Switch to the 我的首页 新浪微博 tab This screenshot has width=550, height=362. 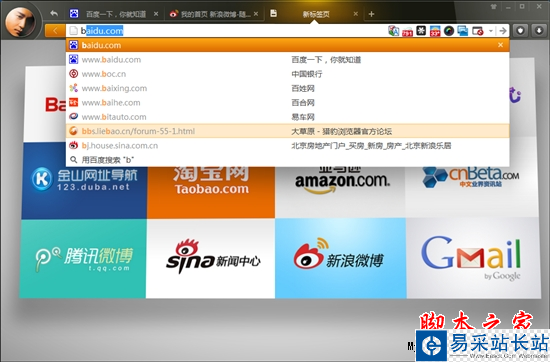pos(214,14)
